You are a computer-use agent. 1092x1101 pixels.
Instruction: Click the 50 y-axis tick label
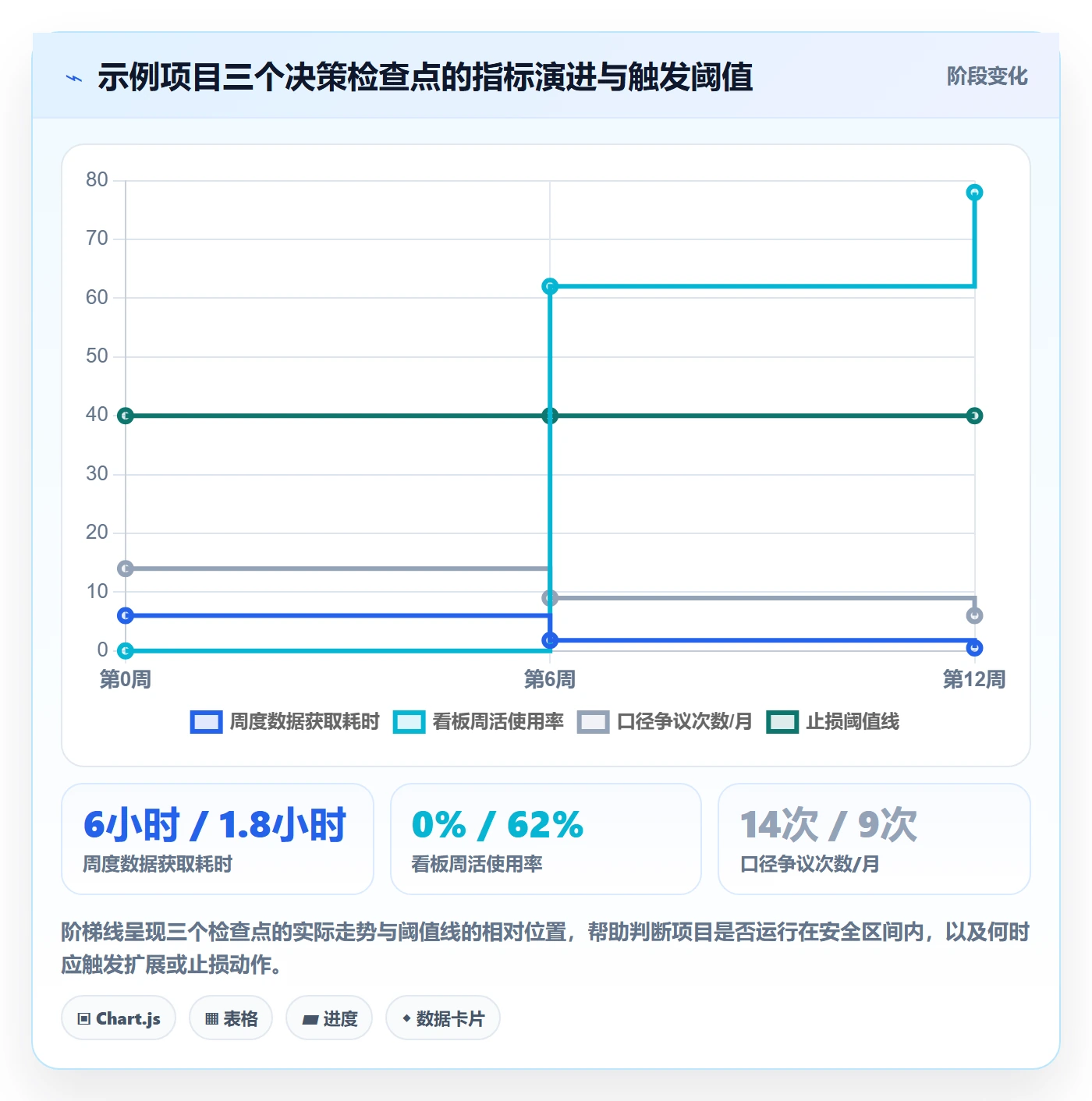coord(97,356)
